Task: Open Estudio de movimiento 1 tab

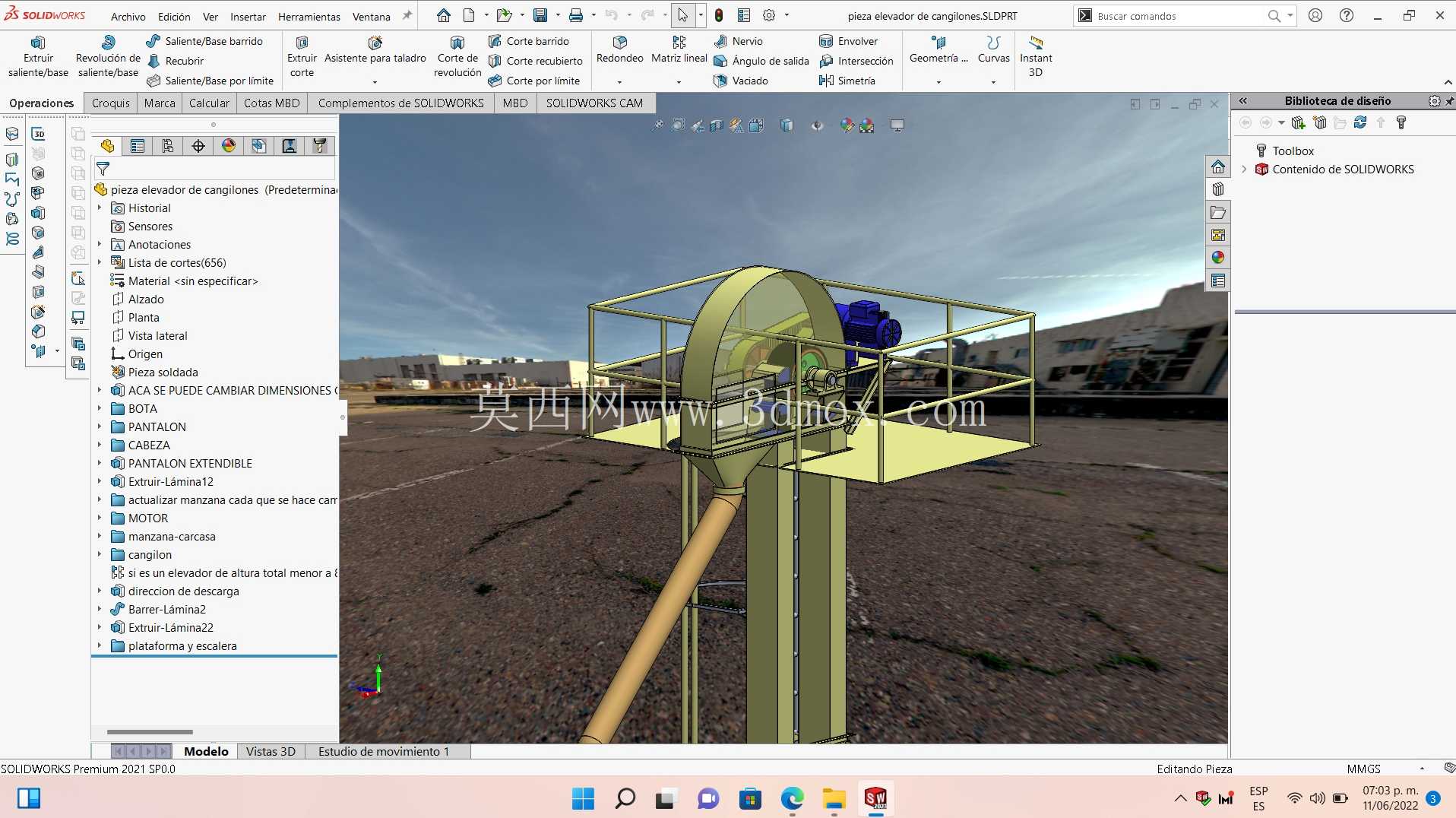Action: 384,751
